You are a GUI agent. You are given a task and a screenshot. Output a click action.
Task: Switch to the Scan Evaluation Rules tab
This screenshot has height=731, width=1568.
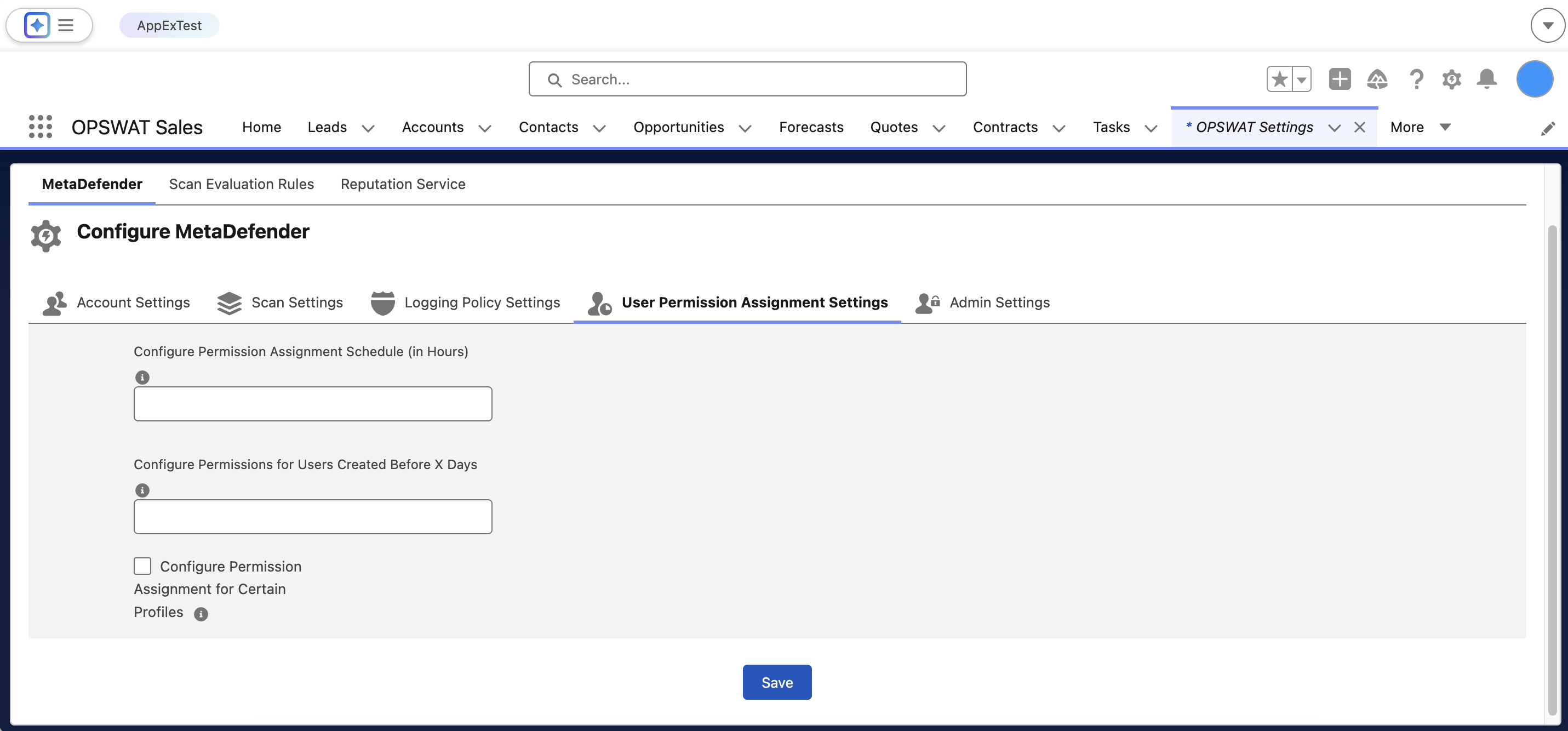241,185
